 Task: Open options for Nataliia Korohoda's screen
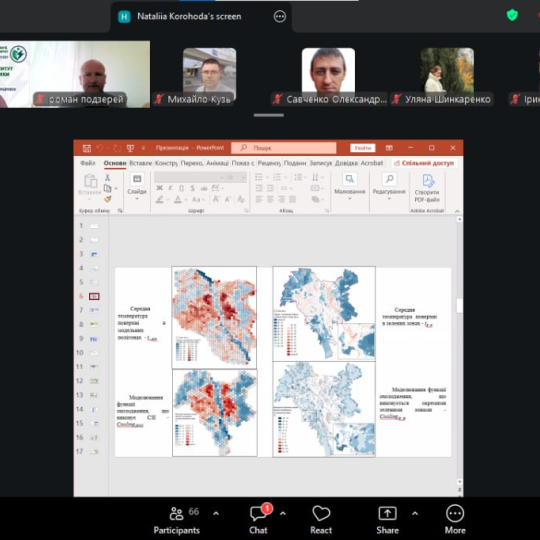(280, 16)
